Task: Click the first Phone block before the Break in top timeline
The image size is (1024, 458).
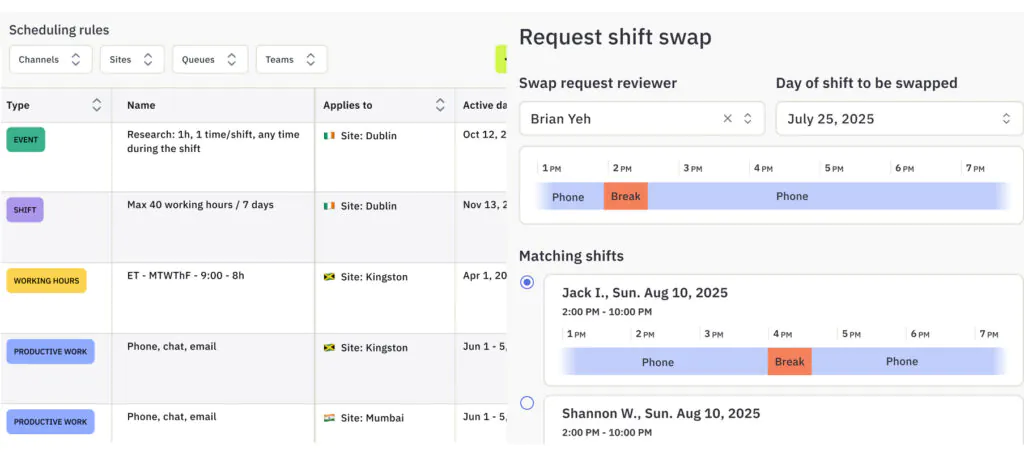Action: [569, 196]
